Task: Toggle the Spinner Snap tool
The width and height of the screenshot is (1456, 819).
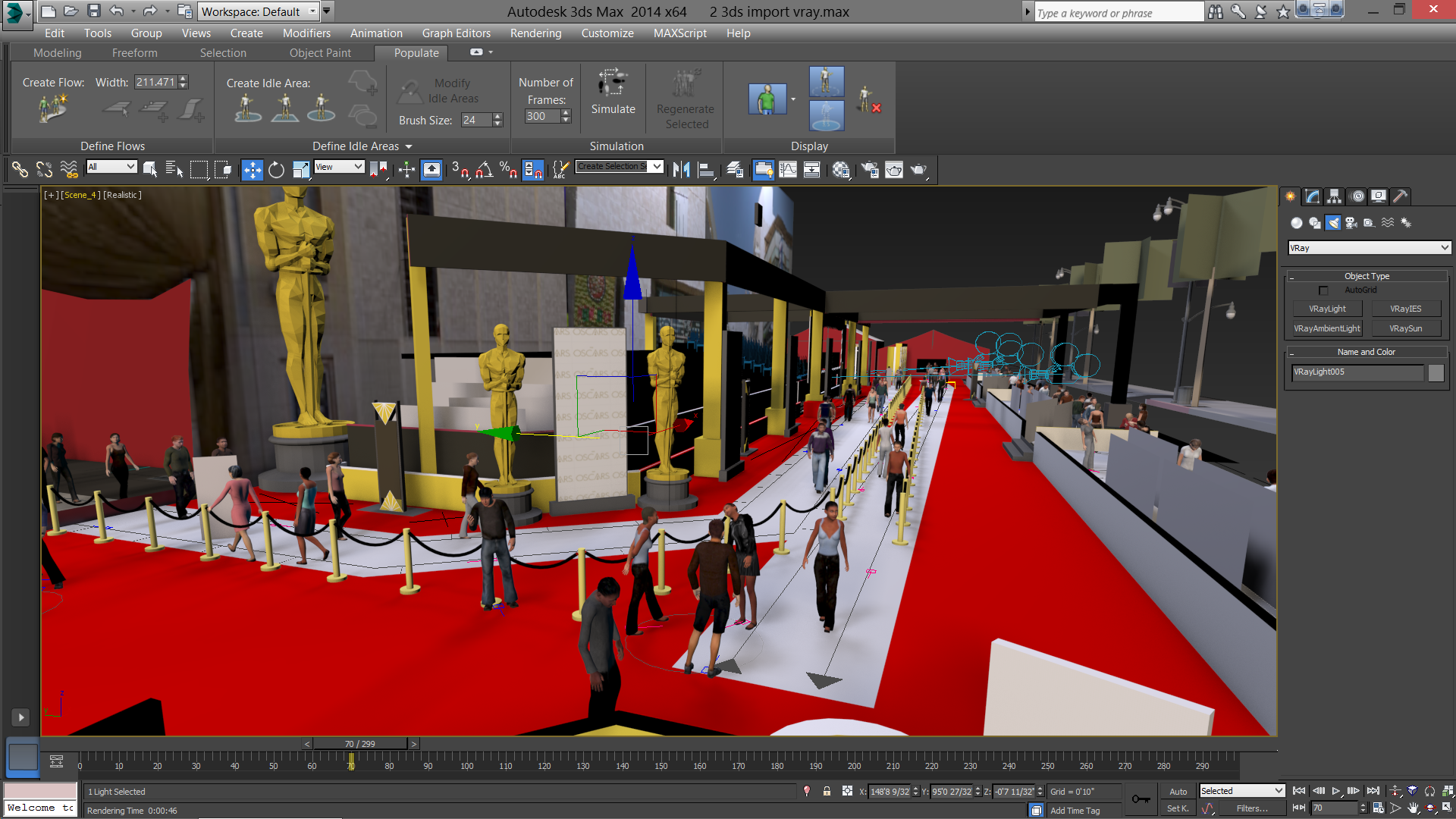Action: 533,170
